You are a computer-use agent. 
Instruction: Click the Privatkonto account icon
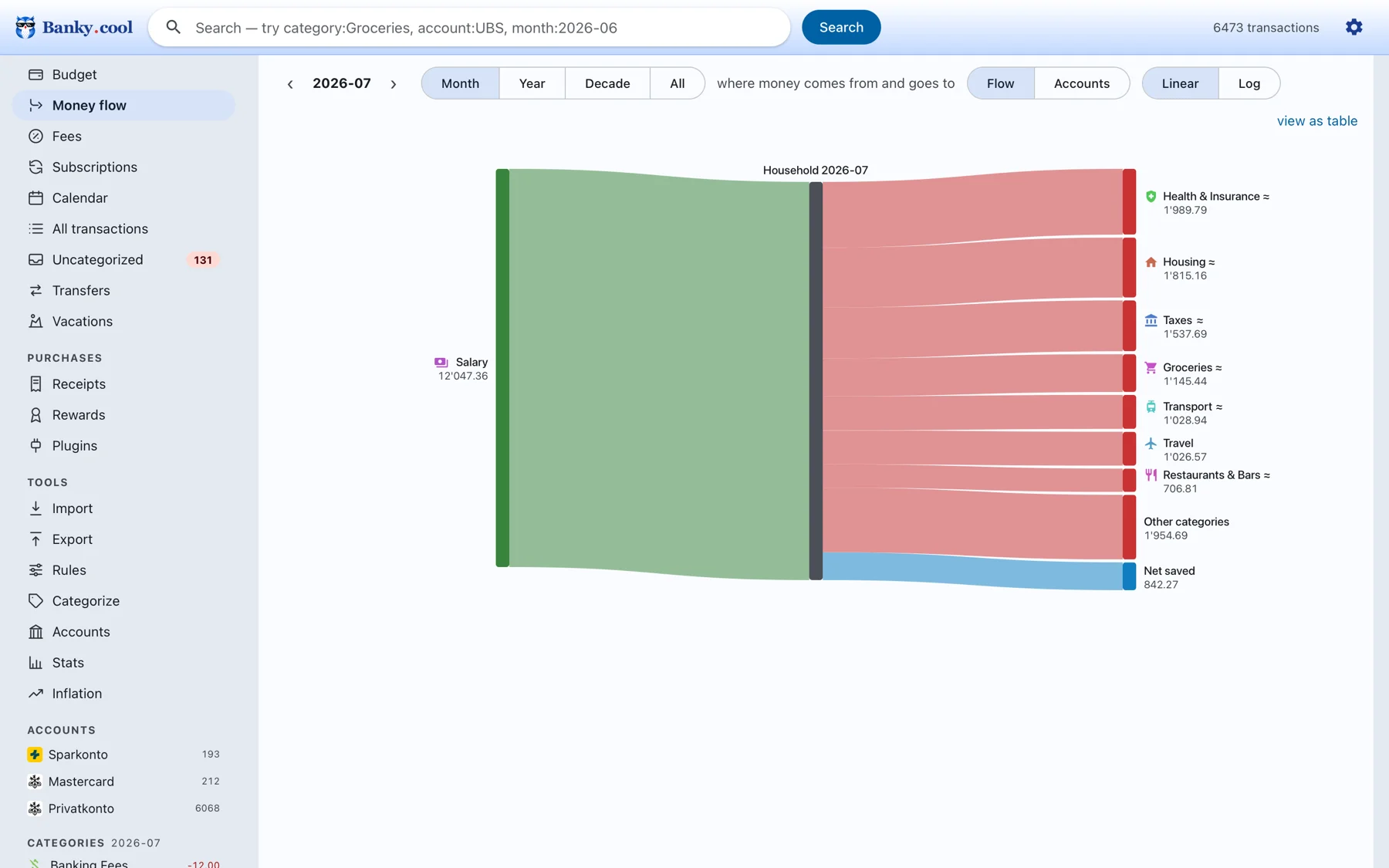35,808
